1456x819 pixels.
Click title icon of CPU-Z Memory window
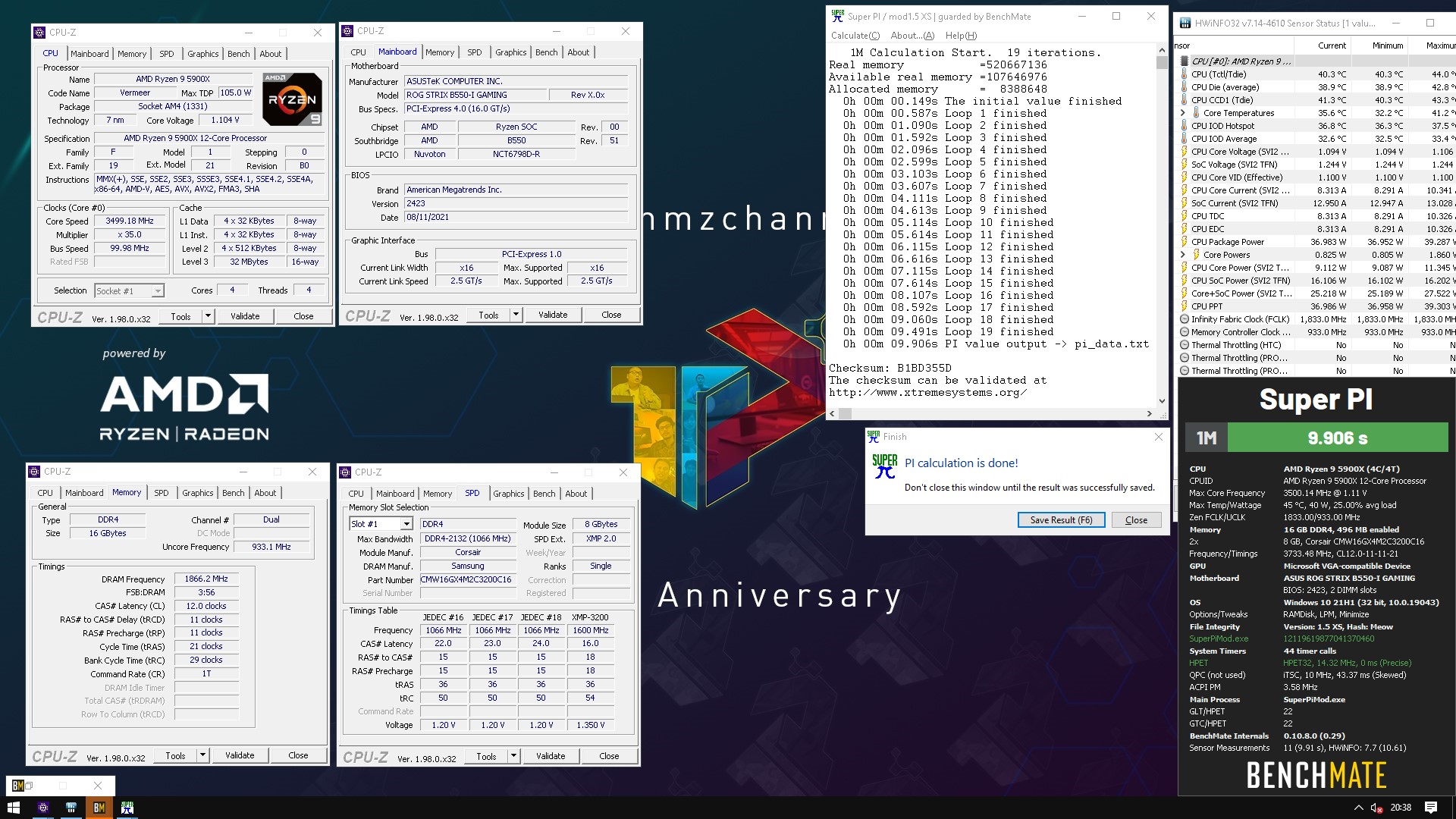tap(34, 472)
